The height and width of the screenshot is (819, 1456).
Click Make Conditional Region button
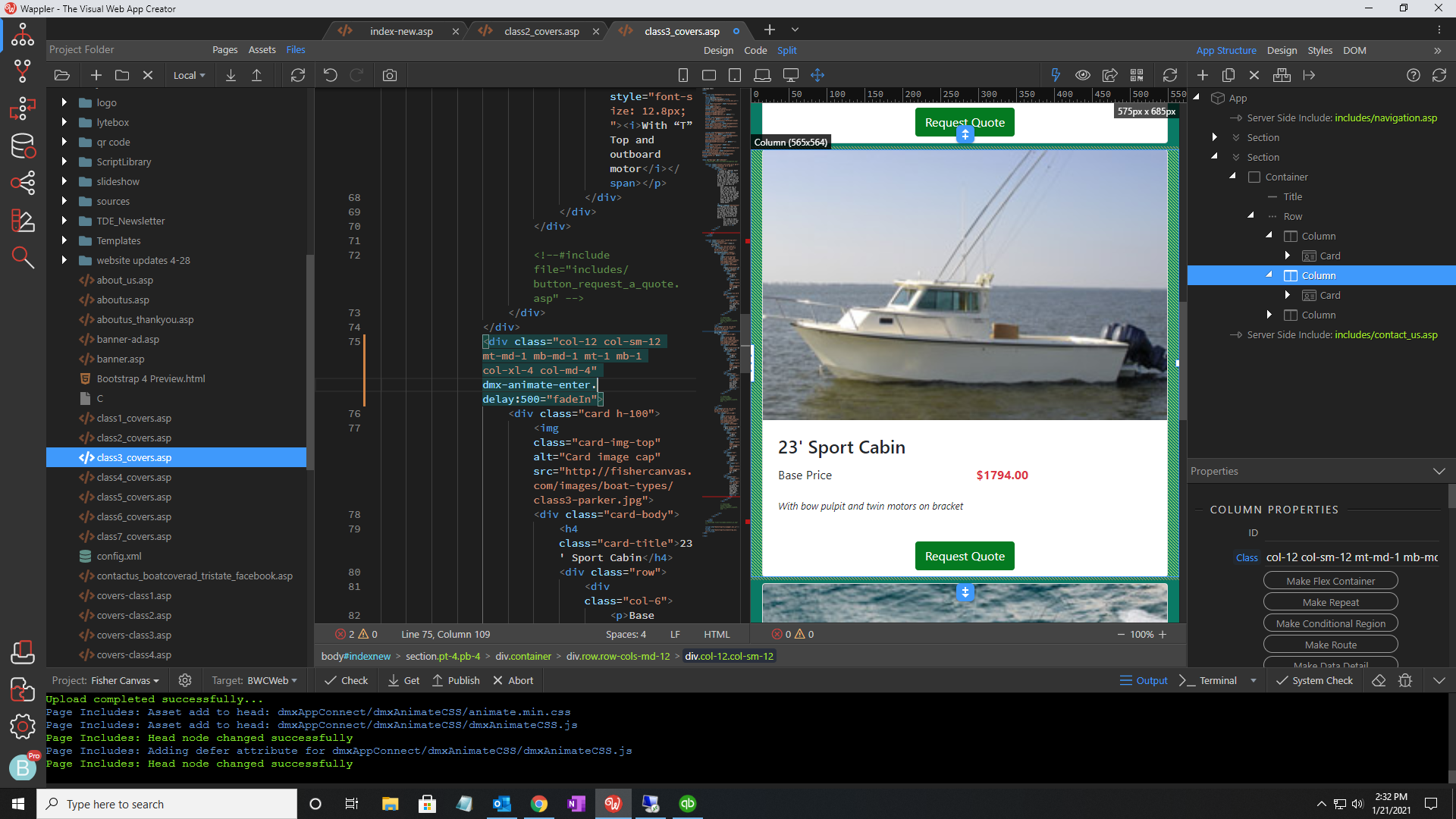(x=1330, y=623)
